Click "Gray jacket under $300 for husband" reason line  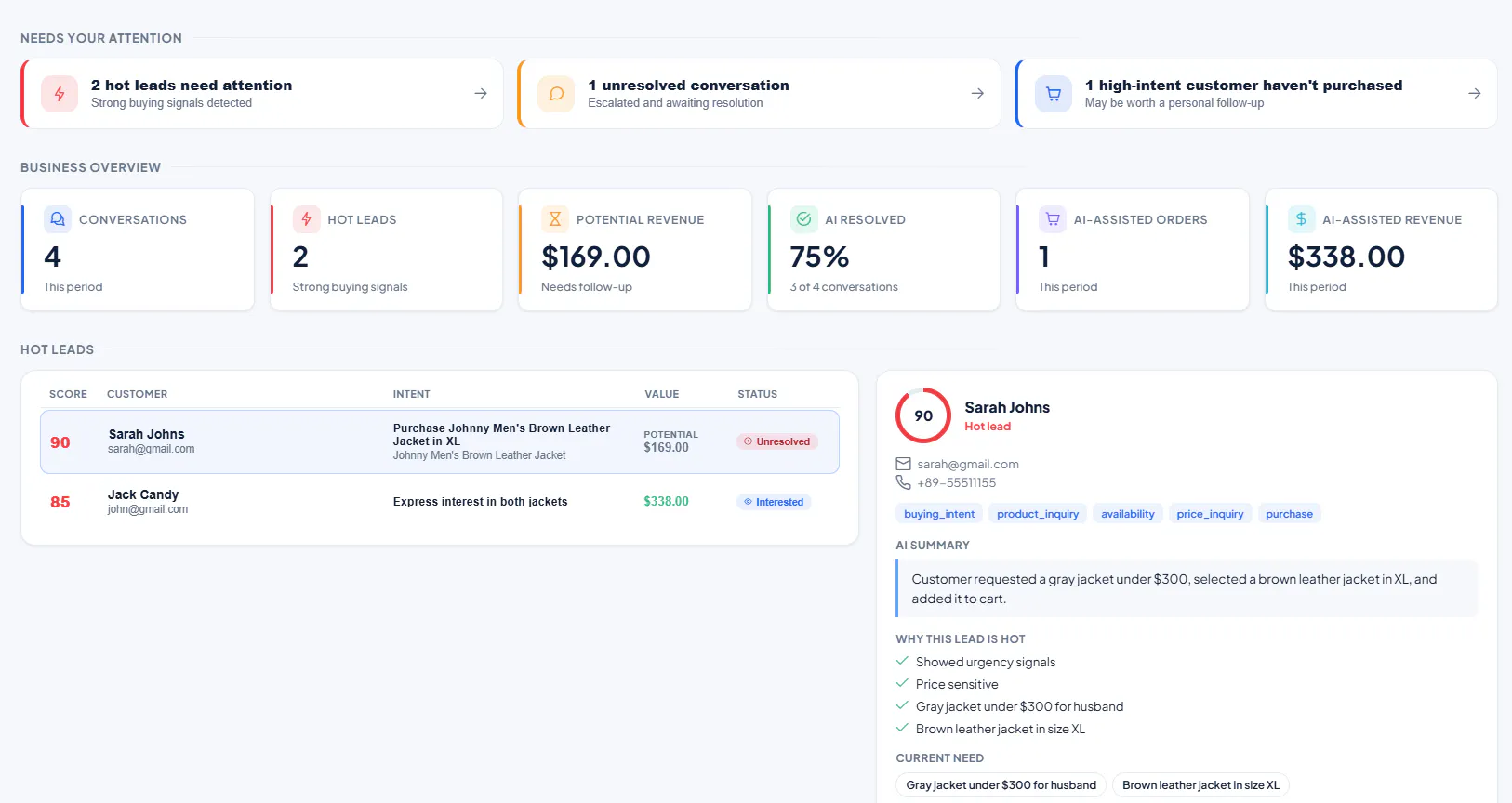pos(1019,706)
